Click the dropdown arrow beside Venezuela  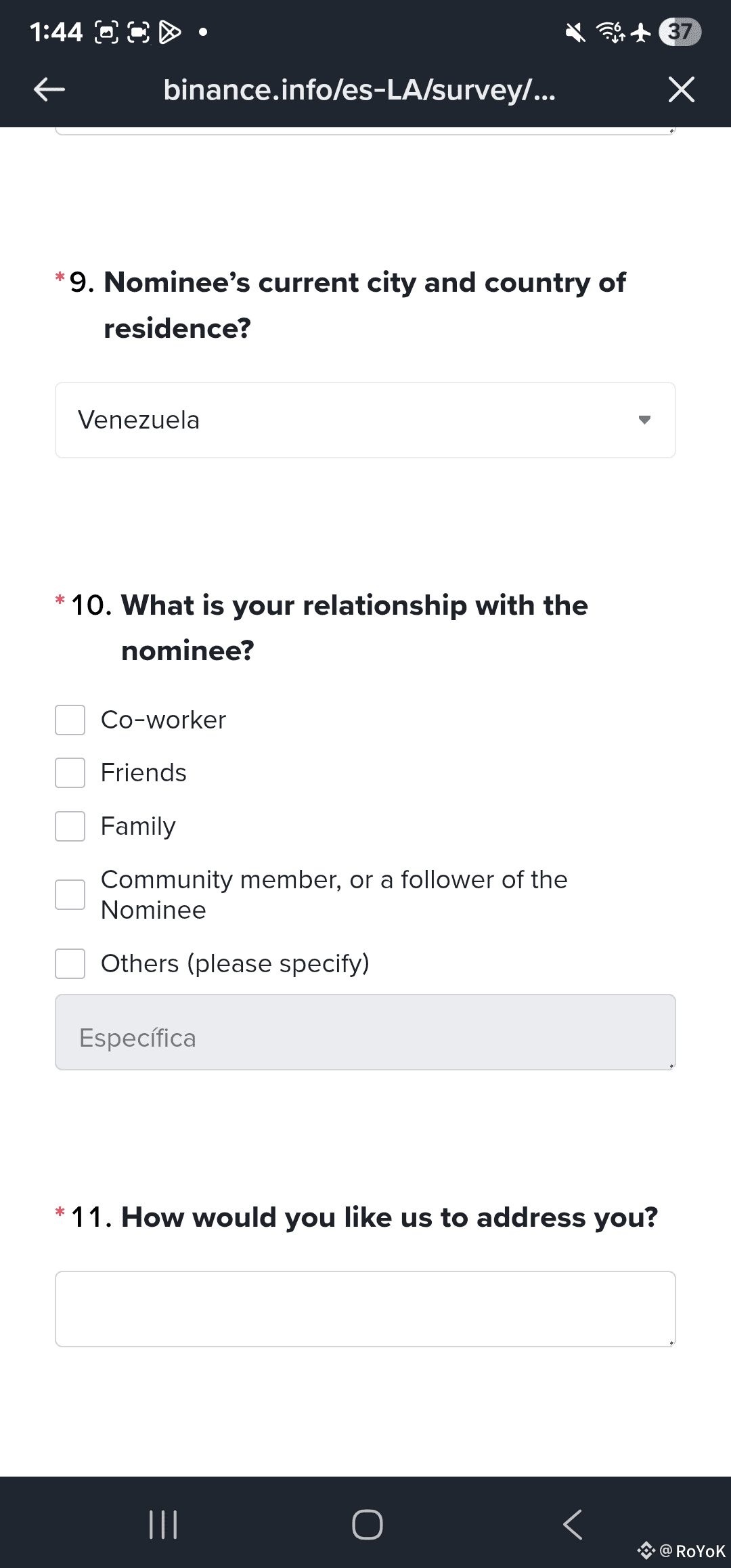pyautogui.click(x=644, y=420)
